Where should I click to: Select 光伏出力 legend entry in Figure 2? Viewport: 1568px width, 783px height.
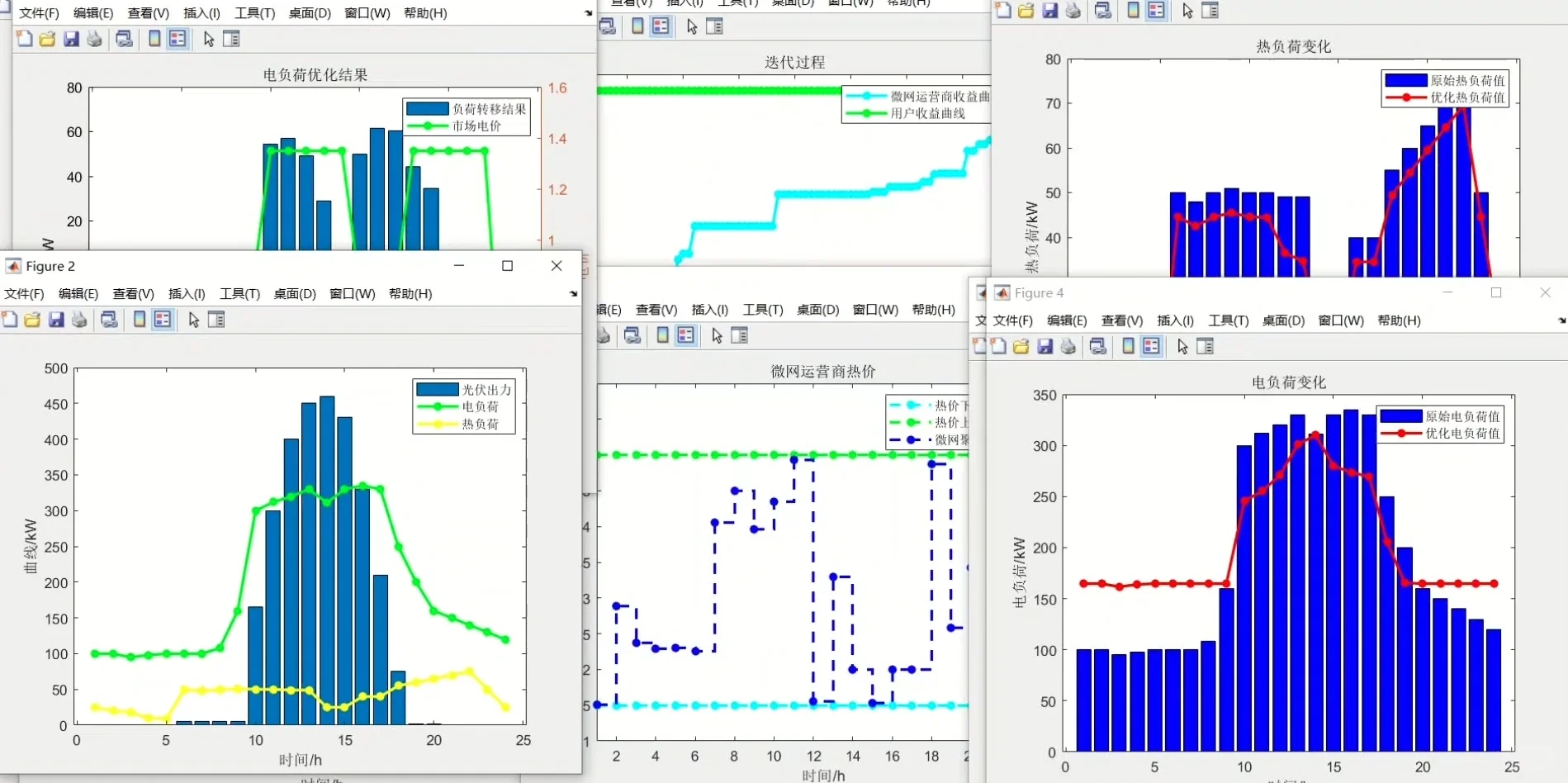pyautogui.click(x=465, y=389)
